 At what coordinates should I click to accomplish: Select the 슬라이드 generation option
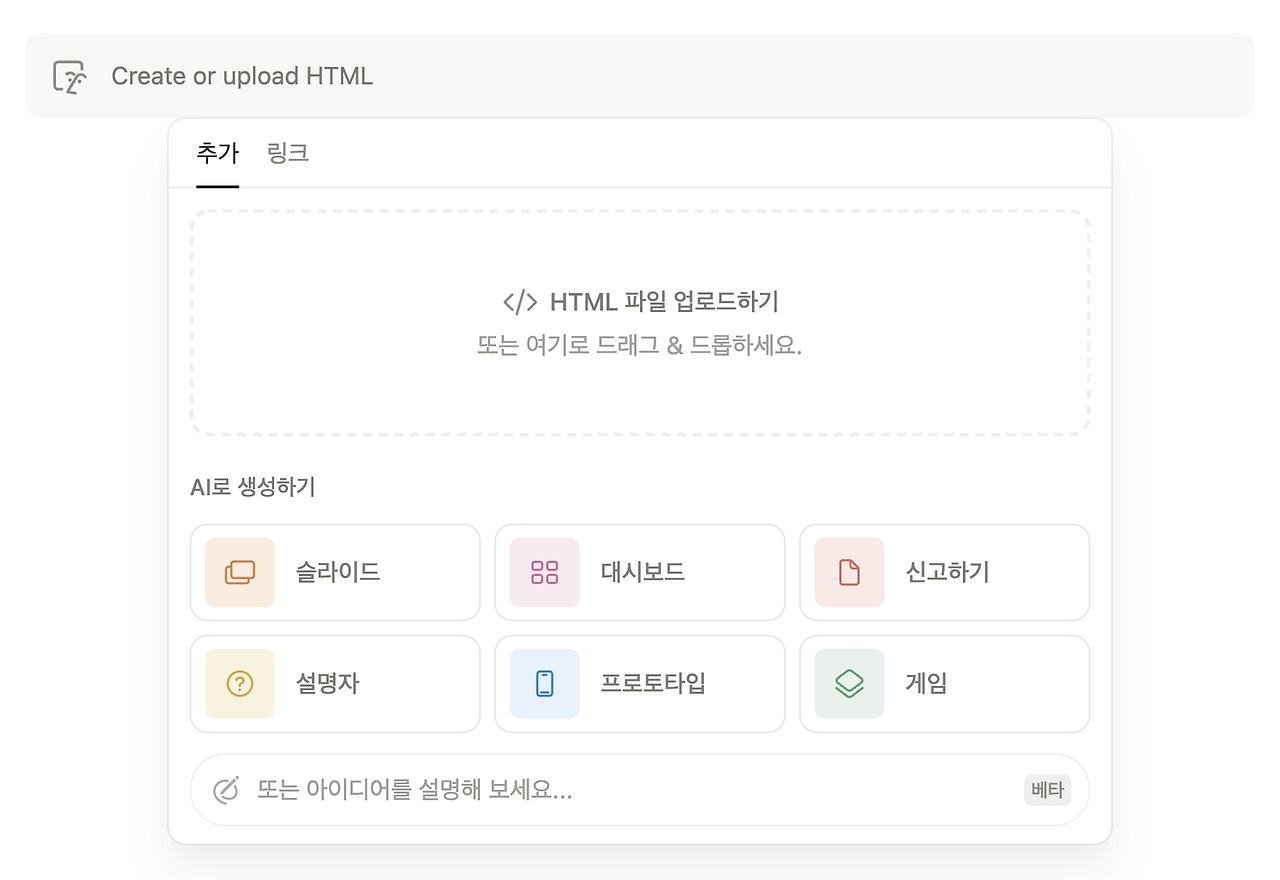(335, 572)
